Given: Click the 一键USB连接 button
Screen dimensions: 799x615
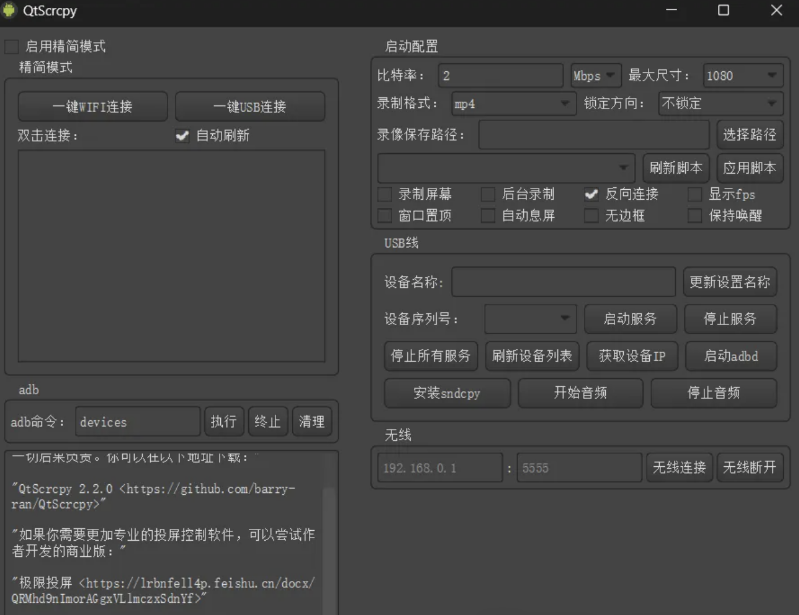Looking at the screenshot, I should [x=250, y=106].
